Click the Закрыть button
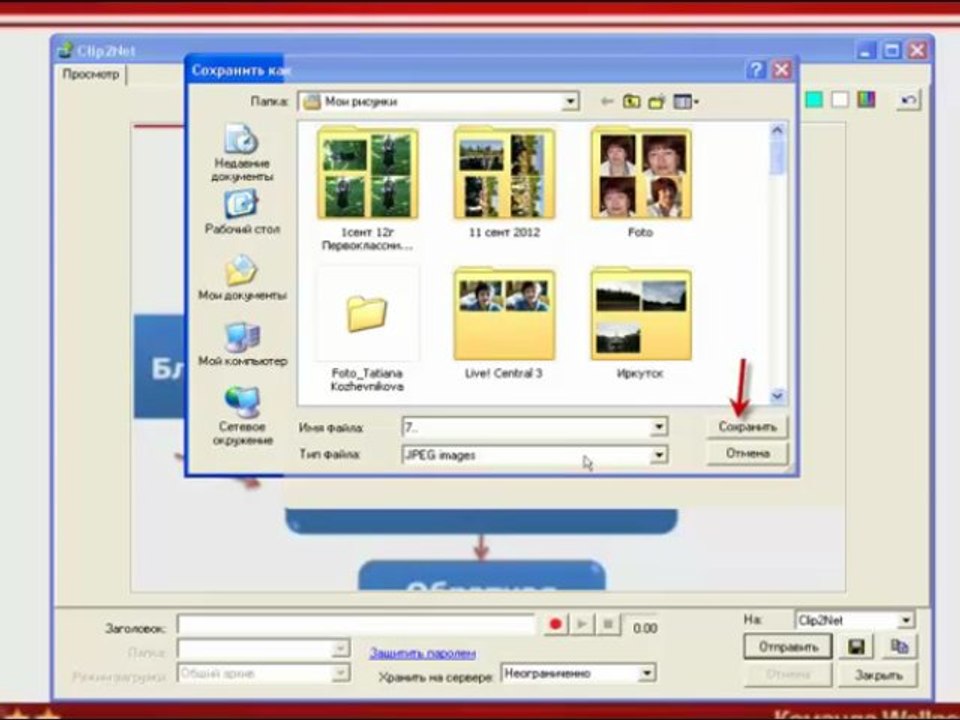960x720 pixels. click(x=879, y=675)
